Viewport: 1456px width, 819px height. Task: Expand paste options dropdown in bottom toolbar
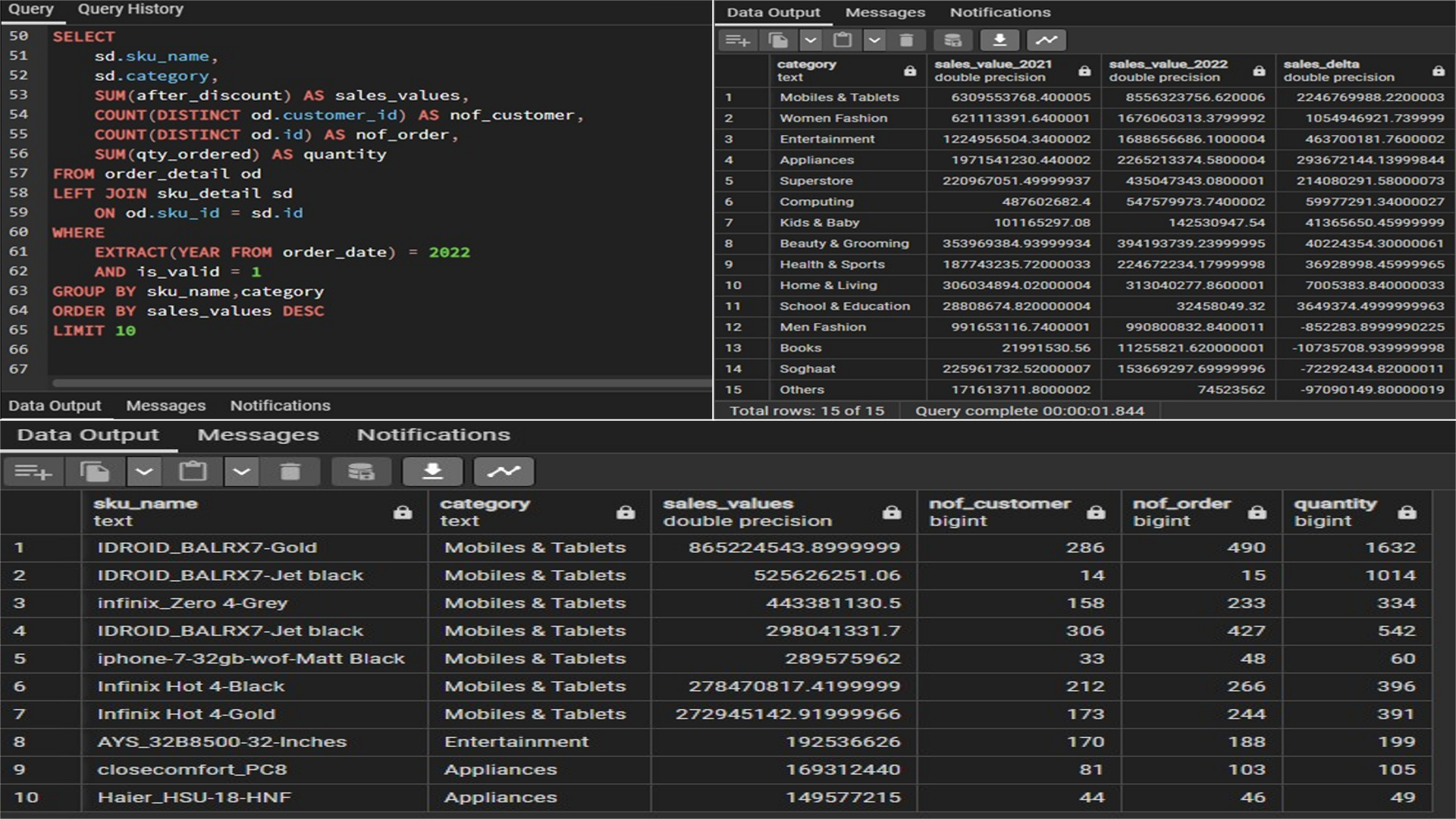tap(241, 472)
